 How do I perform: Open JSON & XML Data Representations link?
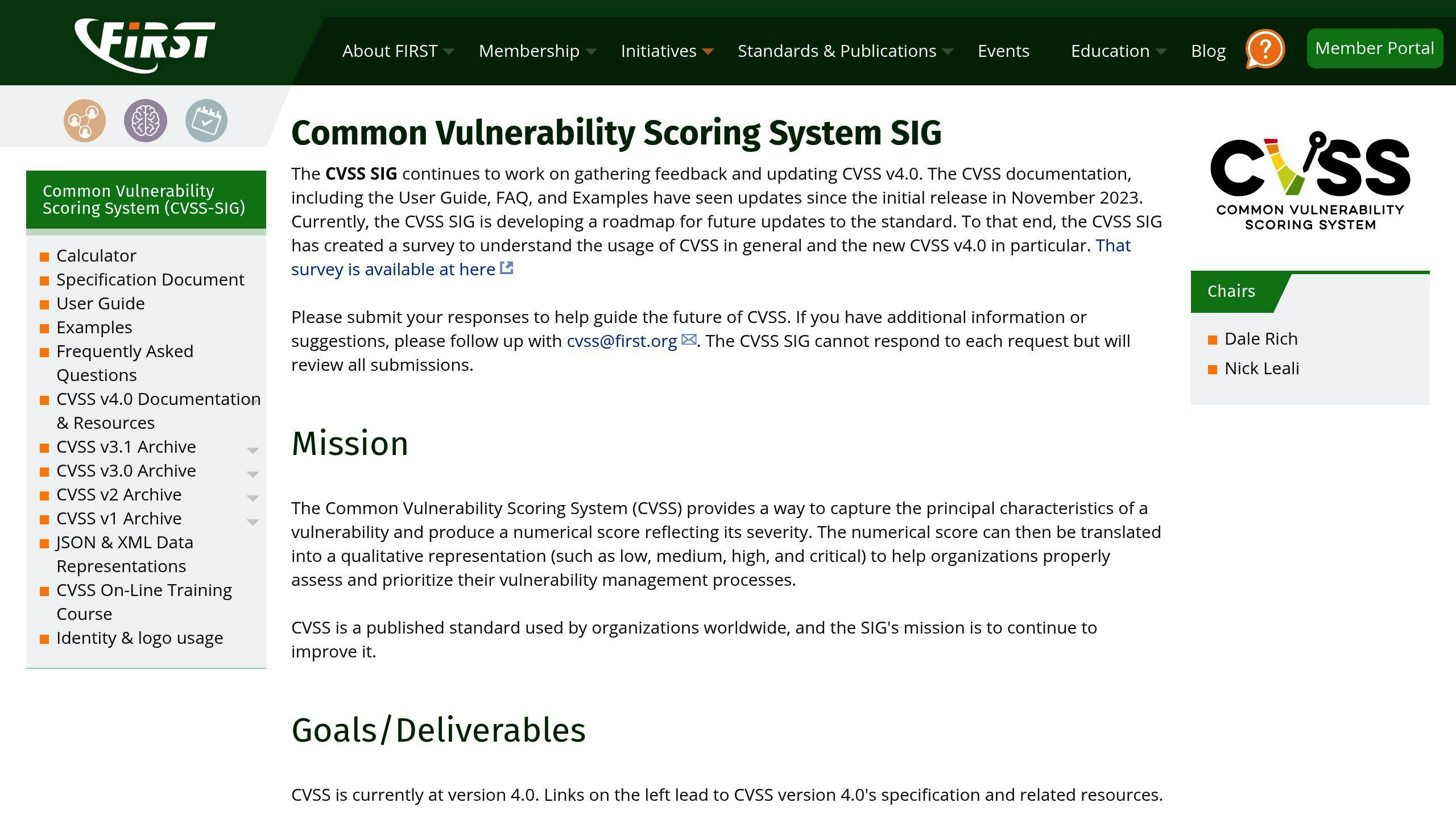(125, 555)
